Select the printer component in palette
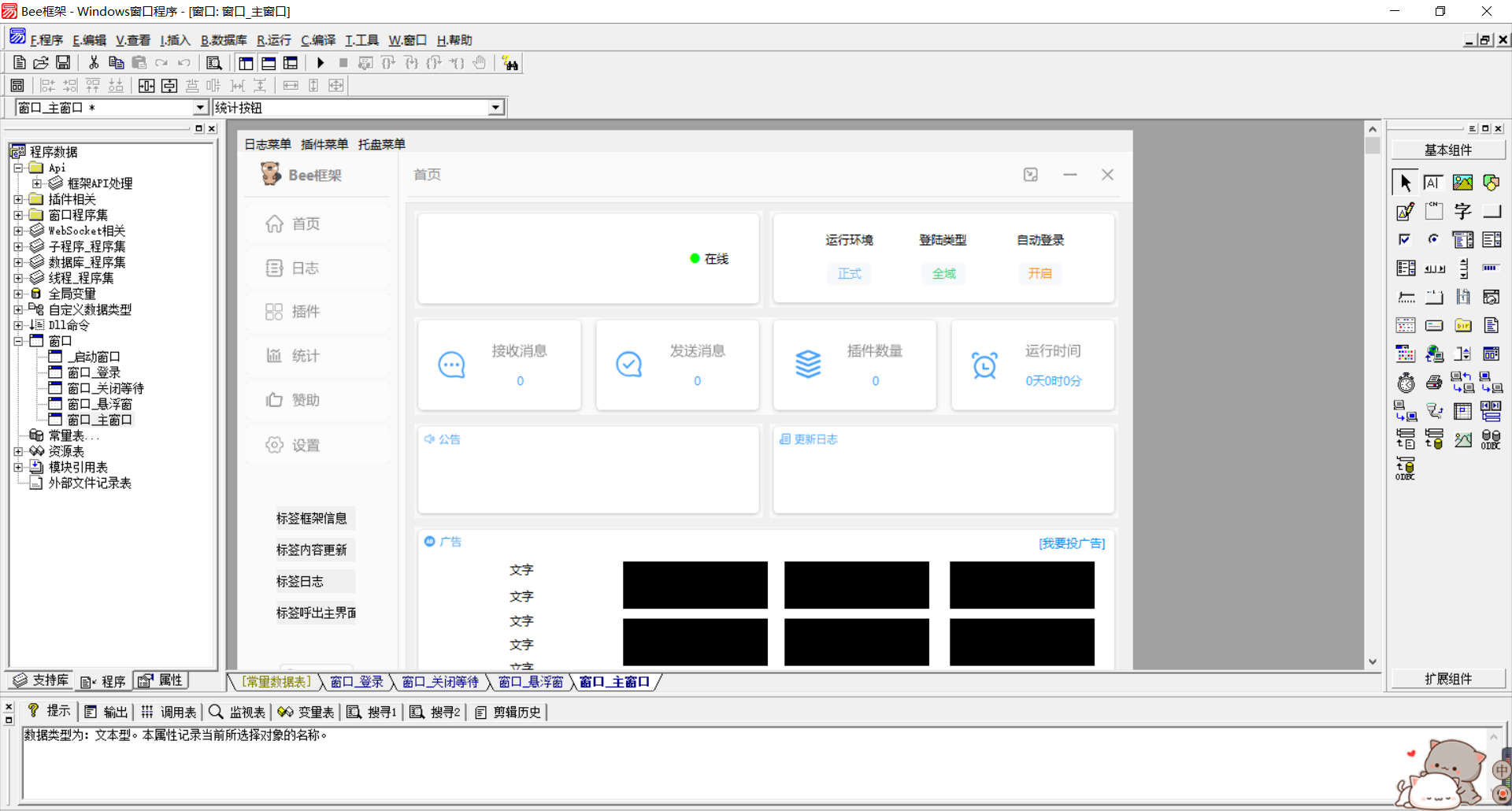This screenshot has height=811, width=1512. pos(1434,383)
